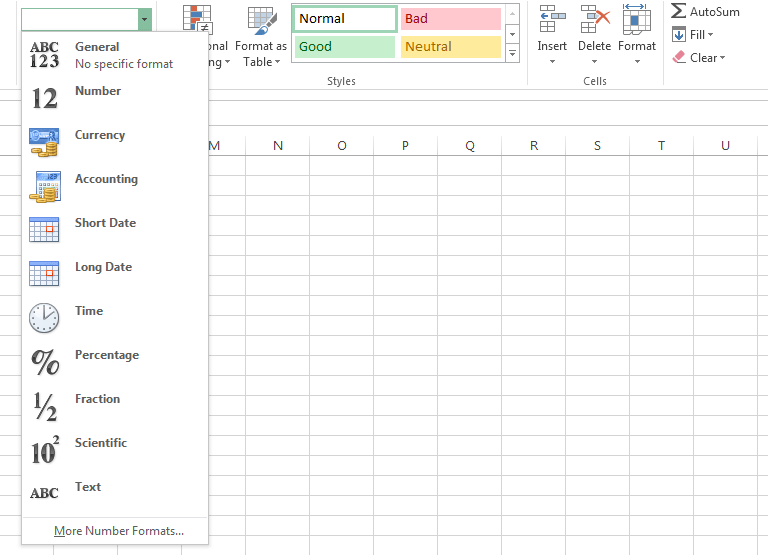Select column header Q
The height and width of the screenshot is (555, 768).
[x=469, y=145]
